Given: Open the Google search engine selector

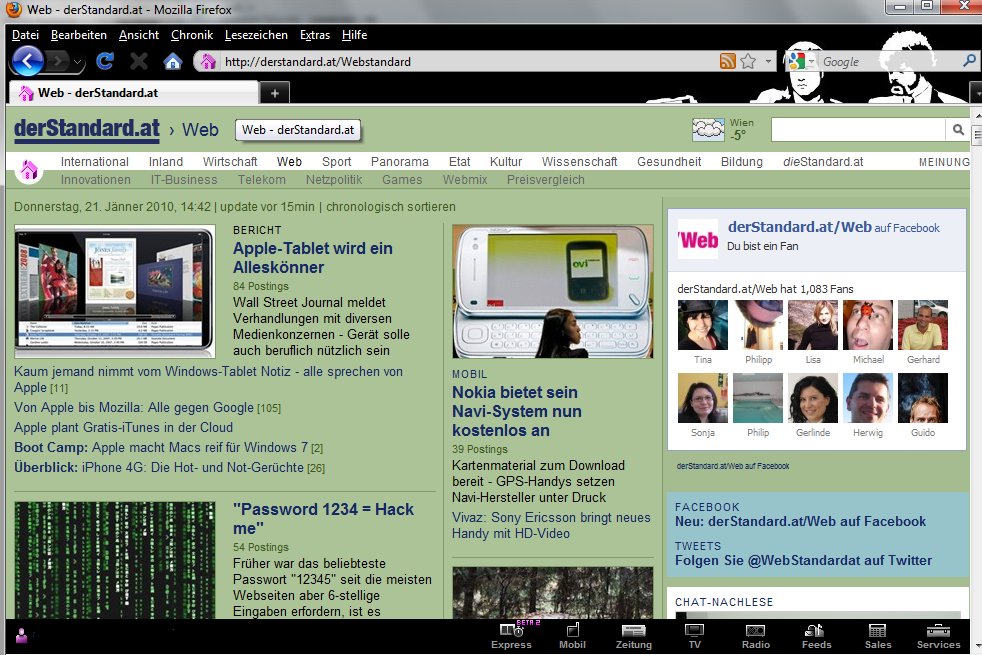Looking at the screenshot, I should tap(800, 61).
